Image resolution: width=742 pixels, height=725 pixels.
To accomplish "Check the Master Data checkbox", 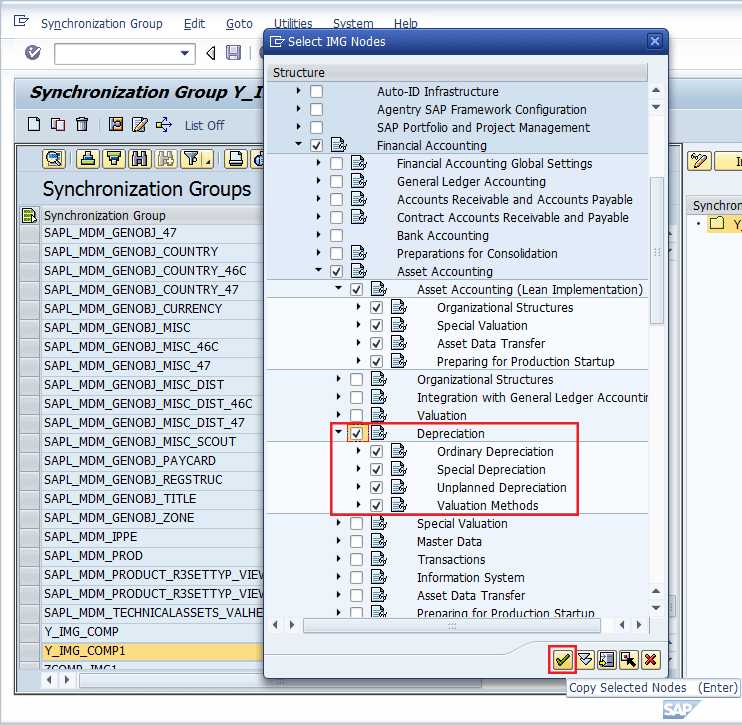I will click(357, 542).
